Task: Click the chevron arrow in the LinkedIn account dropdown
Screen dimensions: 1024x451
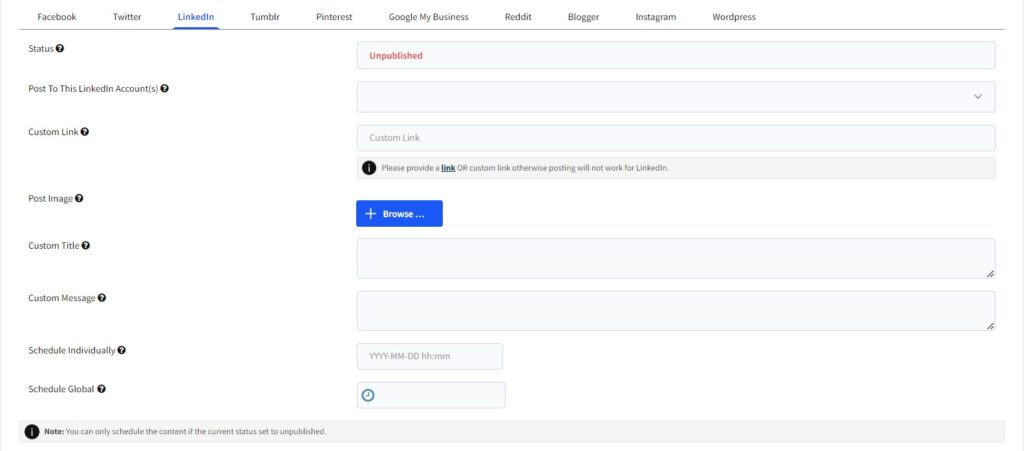Action: click(978, 97)
